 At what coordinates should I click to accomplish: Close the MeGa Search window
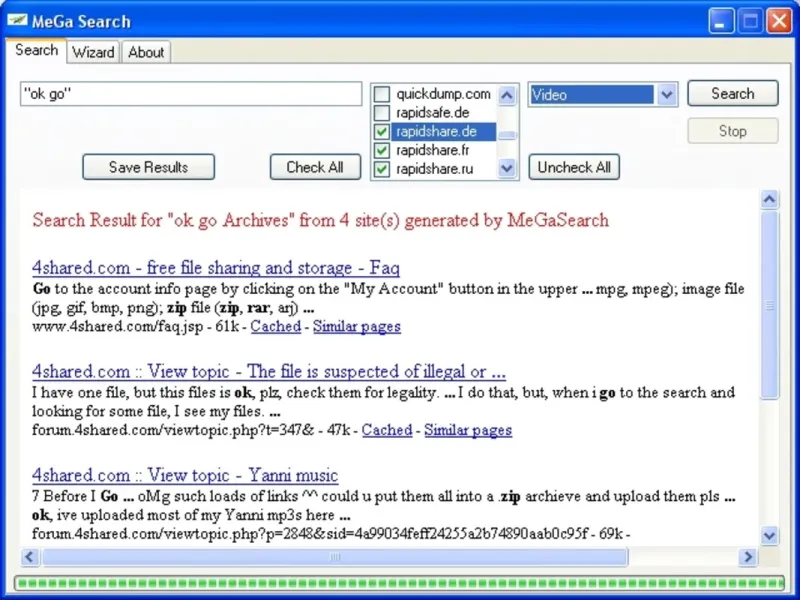tap(779, 21)
